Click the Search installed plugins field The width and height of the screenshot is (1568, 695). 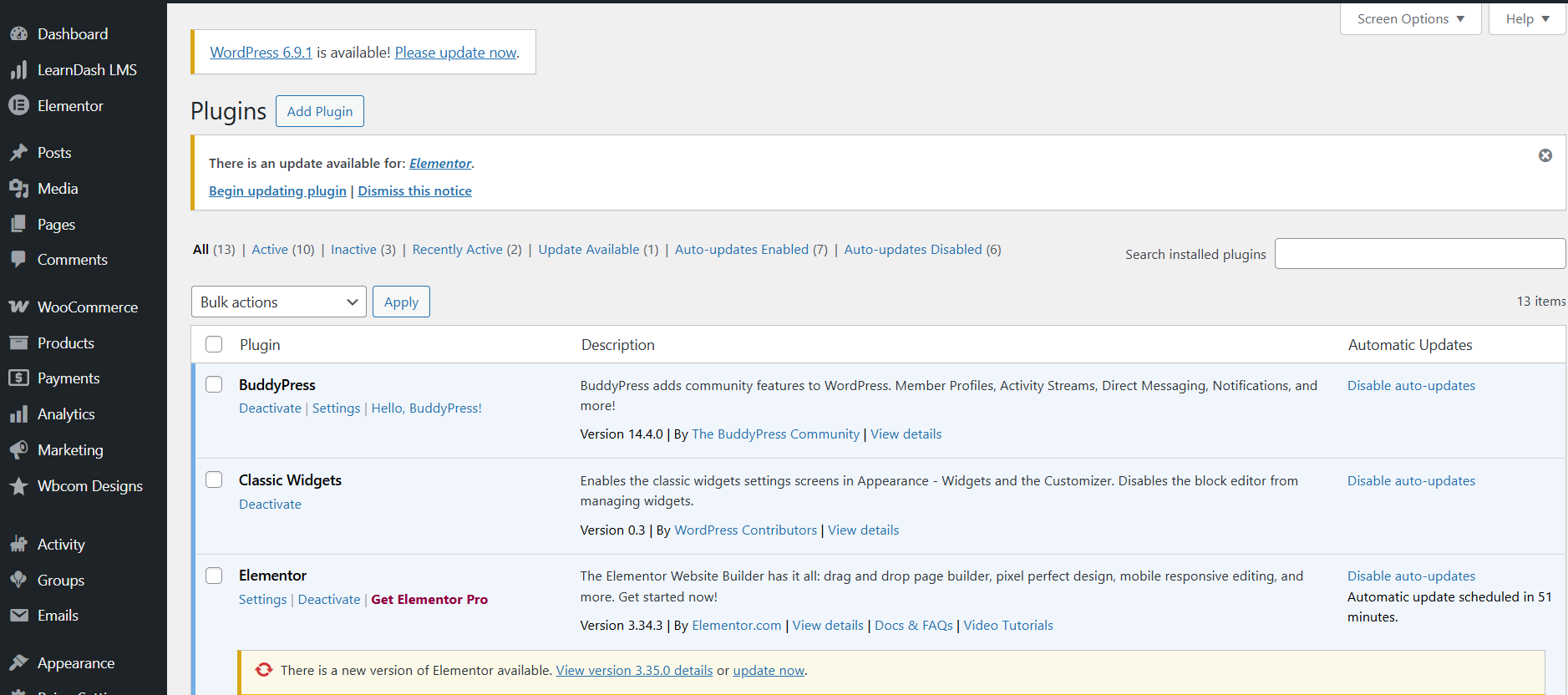pyautogui.click(x=1420, y=253)
